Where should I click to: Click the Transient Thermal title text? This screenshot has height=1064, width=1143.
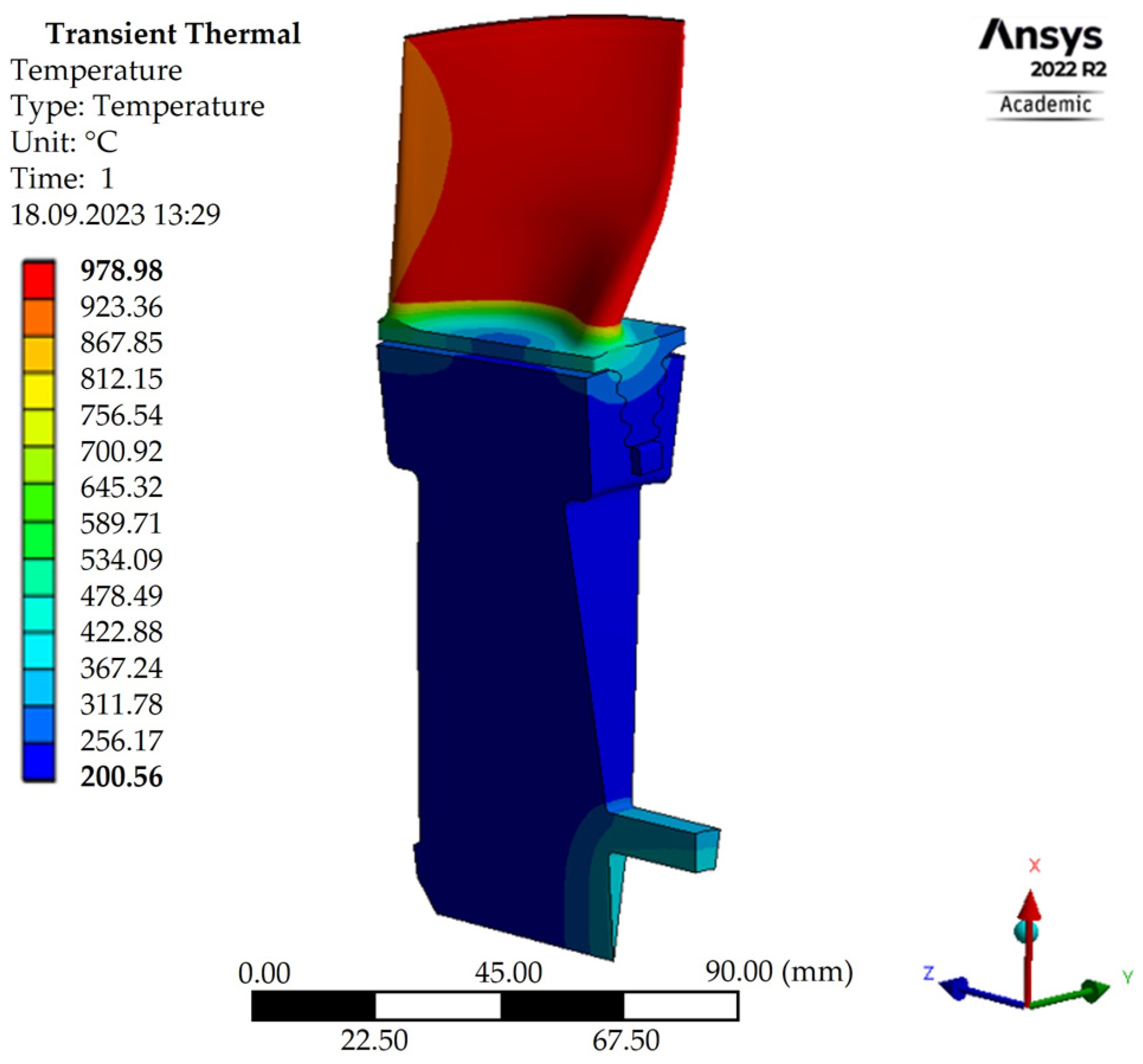click(173, 33)
